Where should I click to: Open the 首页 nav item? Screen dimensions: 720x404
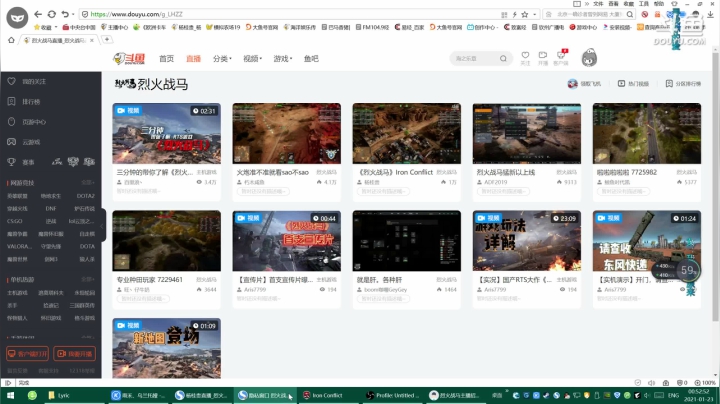click(x=166, y=58)
